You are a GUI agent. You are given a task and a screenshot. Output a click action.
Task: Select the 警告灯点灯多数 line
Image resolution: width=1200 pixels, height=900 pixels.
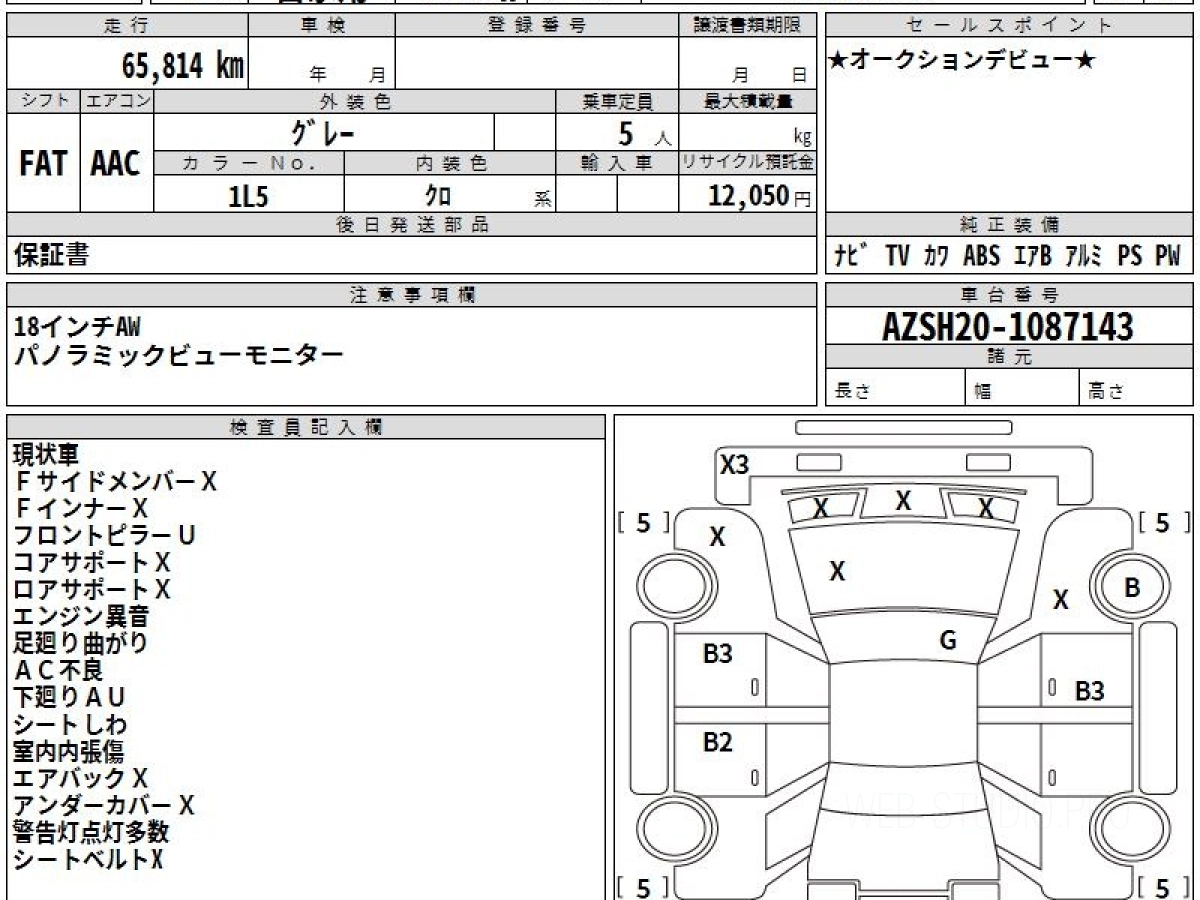click(92, 833)
